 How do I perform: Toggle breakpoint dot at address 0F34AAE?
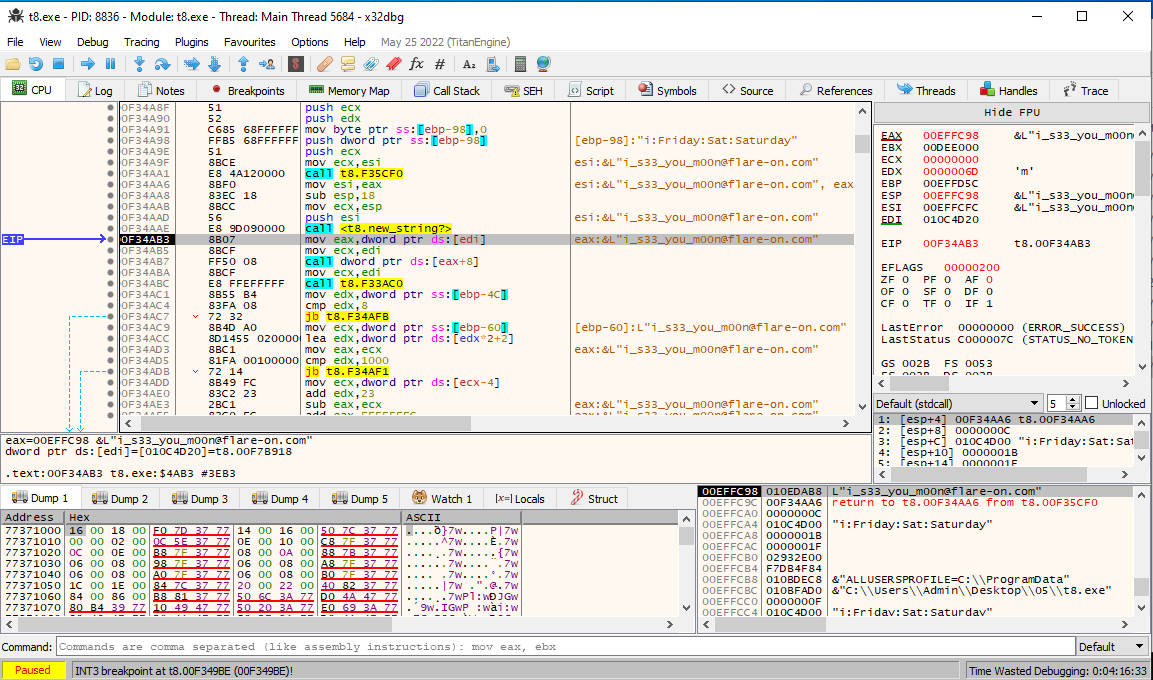point(110,229)
